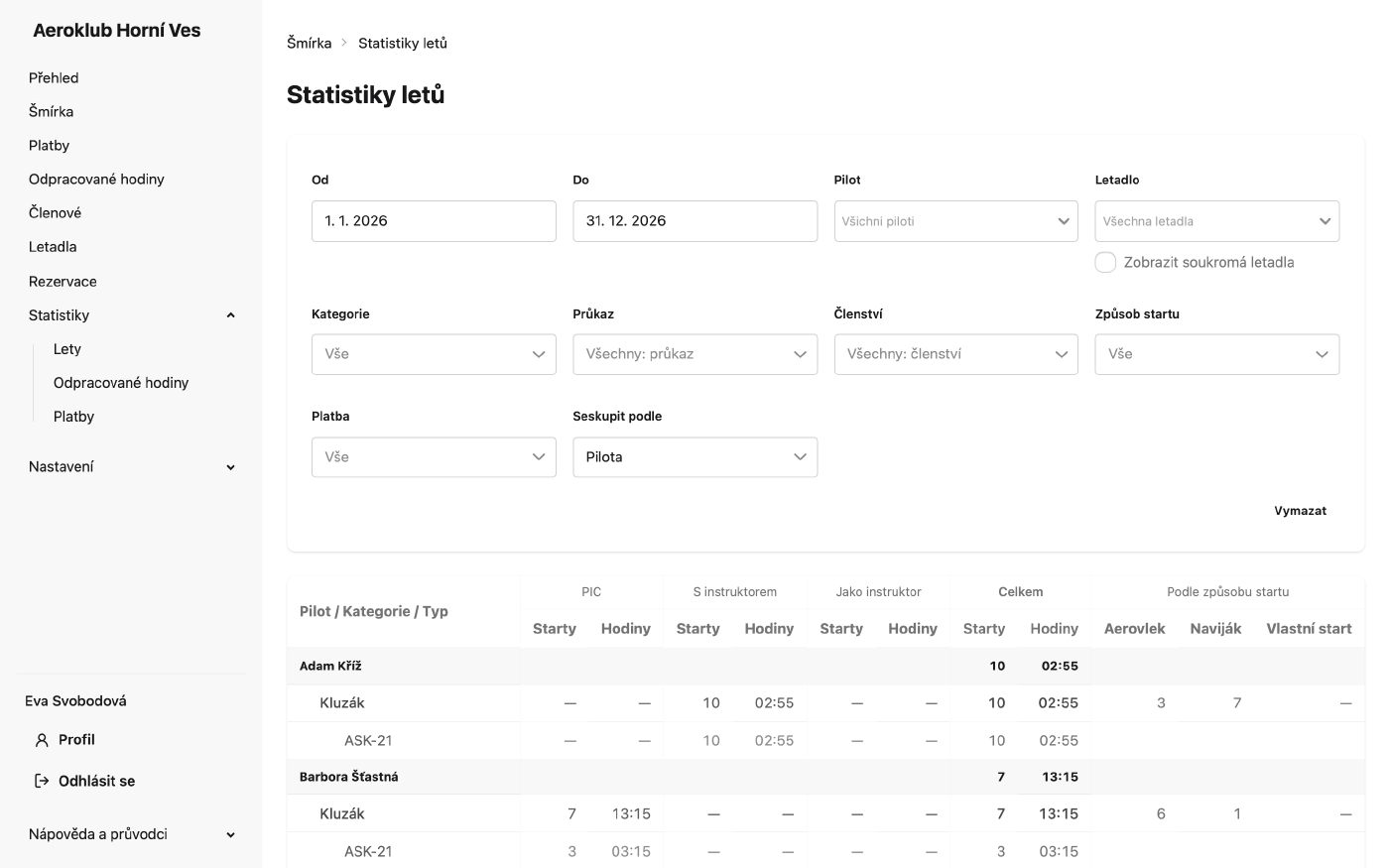This screenshot has width=1389, height=868.
Task: Click the Naviják column header
Action: pos(1215,629)
